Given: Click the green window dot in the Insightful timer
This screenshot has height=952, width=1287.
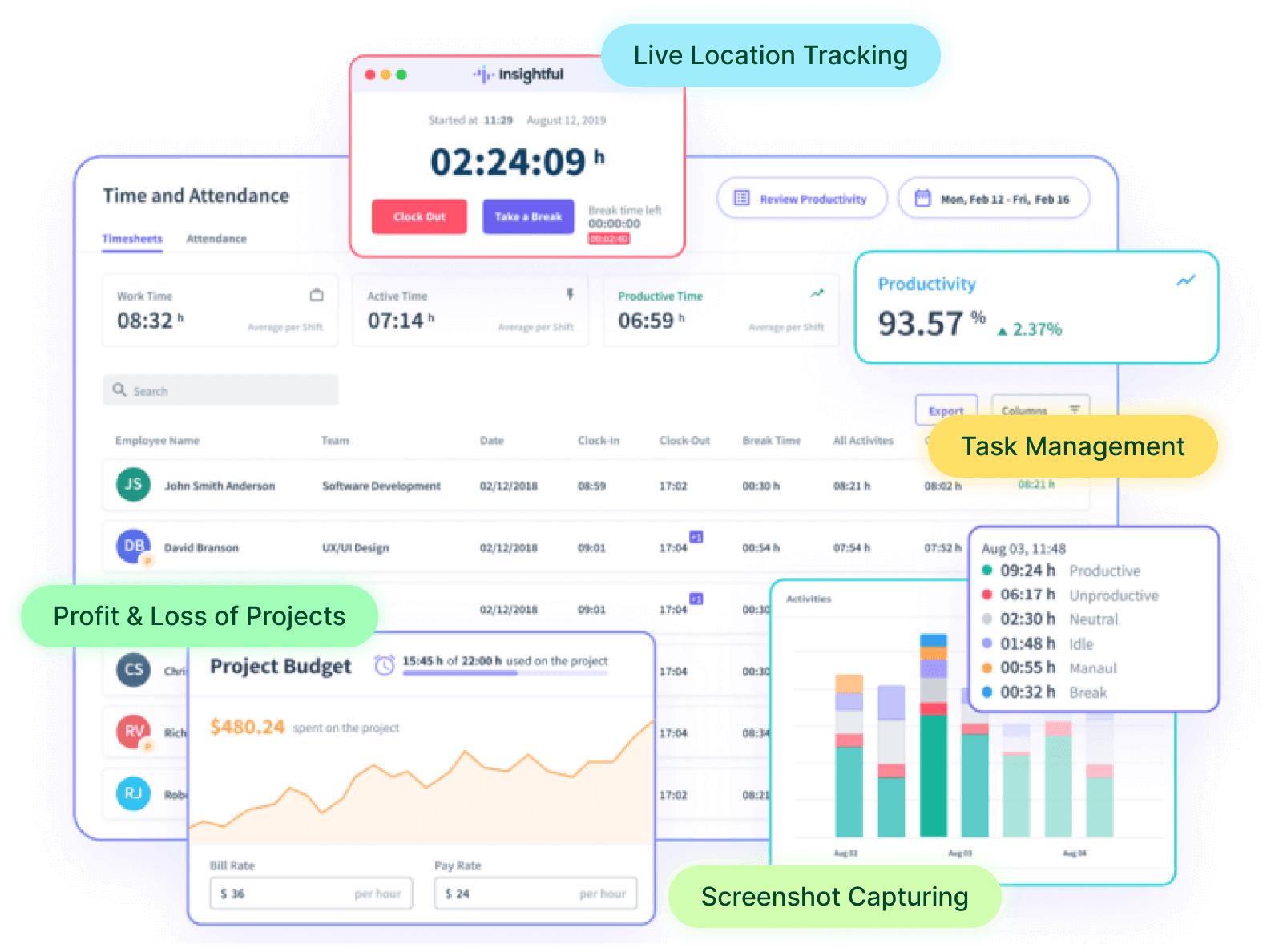Looking at the screenshot, I should pos(401,75).
